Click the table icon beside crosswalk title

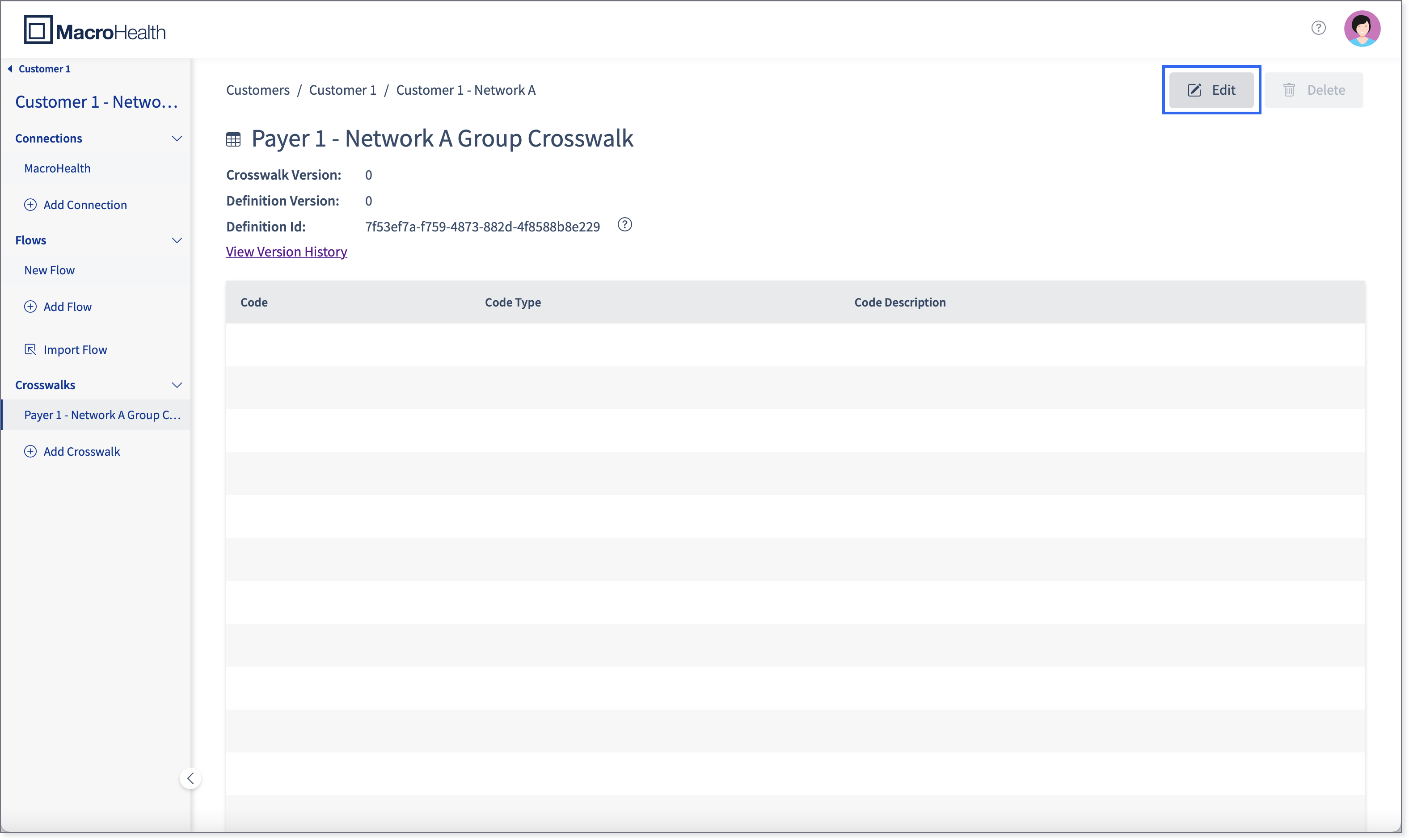click(x=233, y=139)
